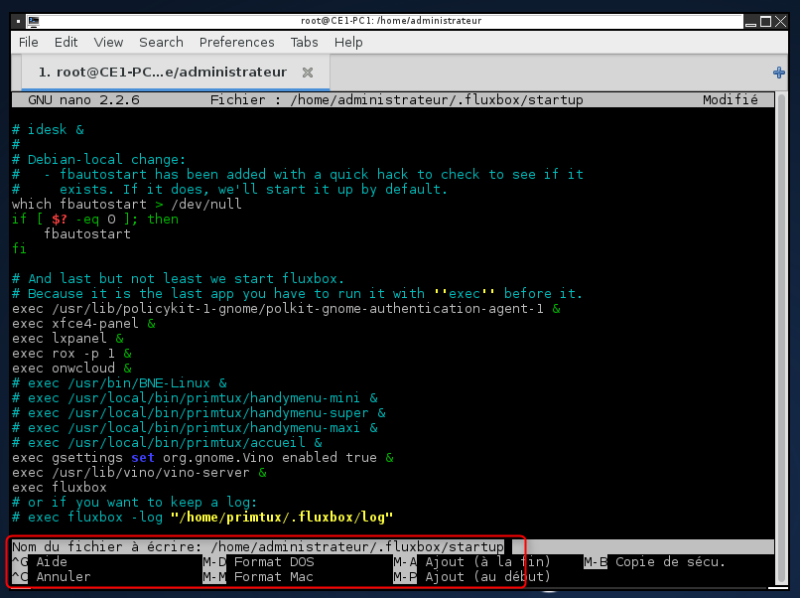Close the terminal tab with the X

coord(307,72)
